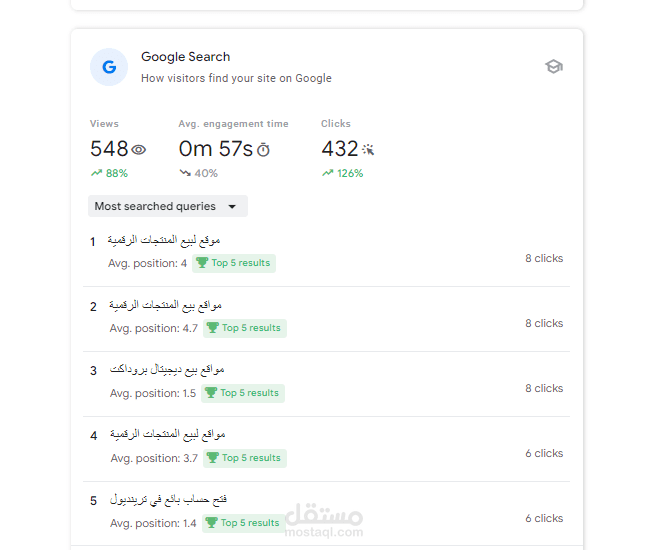
Task: Click the Views metric value 548
Action: [109, 149]
